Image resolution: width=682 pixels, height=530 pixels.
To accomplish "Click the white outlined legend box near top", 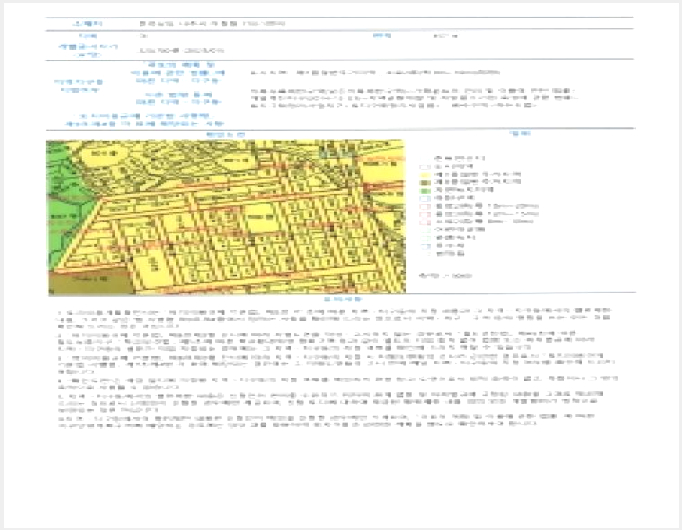I will (425, 167).
